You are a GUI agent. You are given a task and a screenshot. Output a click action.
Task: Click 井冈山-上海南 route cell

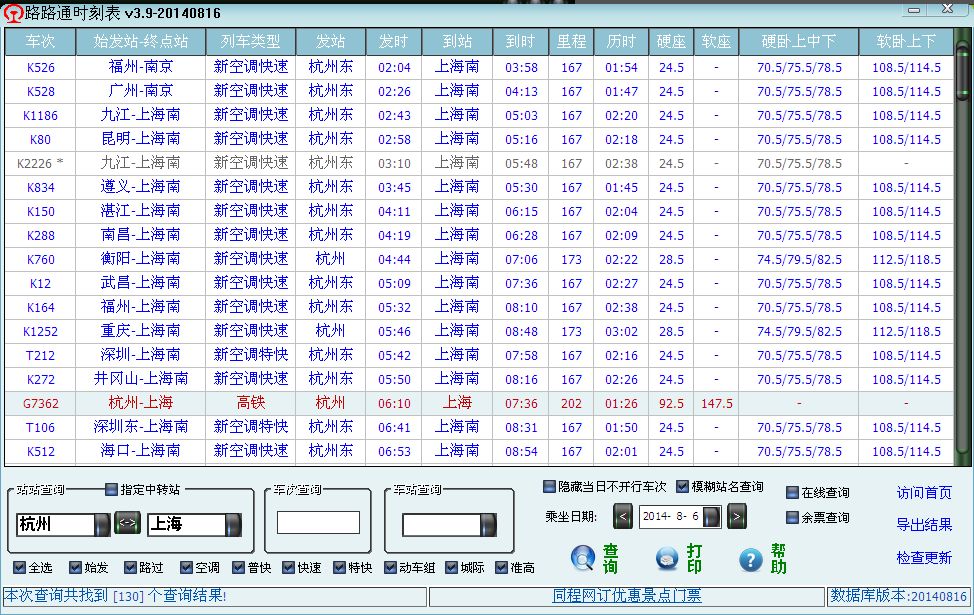pos(141,379)
